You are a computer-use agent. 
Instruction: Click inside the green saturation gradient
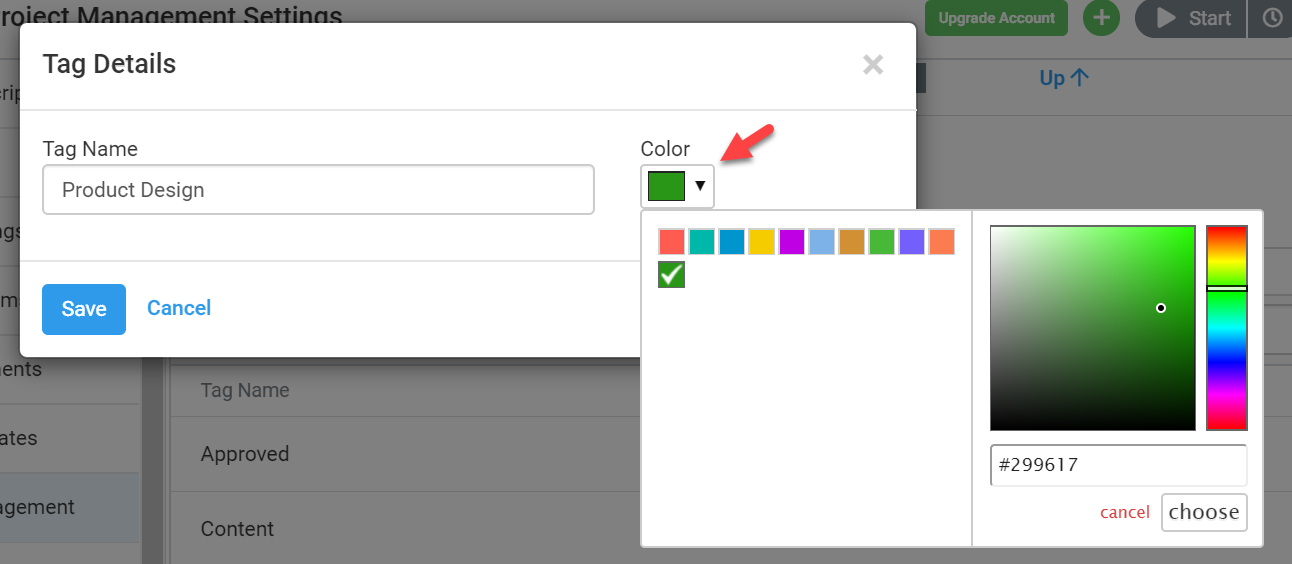point(1092,328)
